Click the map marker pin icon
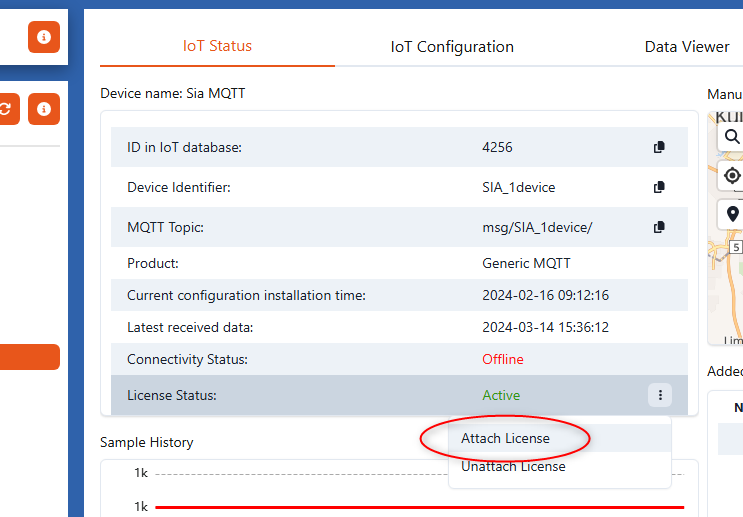Image resolution: width=743 pixels, height=517 pixels. [x=732, y=214]
